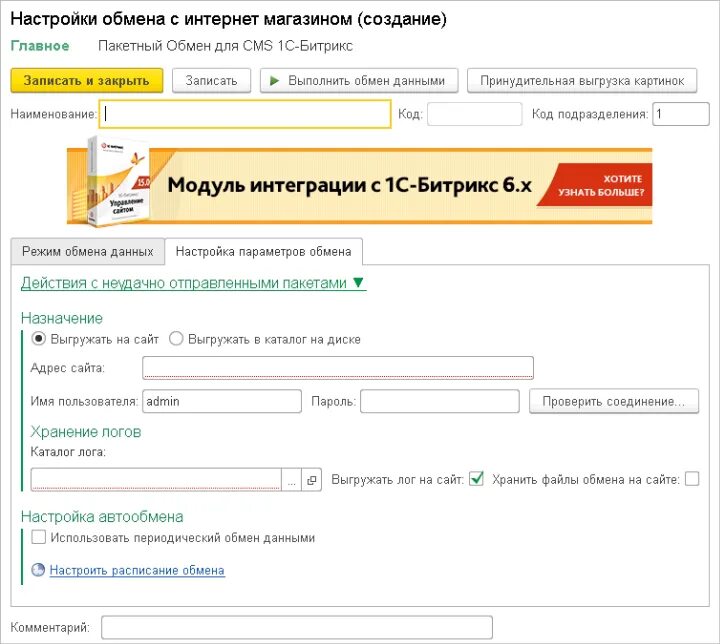
Task: Click the Пароль input field
Action: click(x=440, y=401)
